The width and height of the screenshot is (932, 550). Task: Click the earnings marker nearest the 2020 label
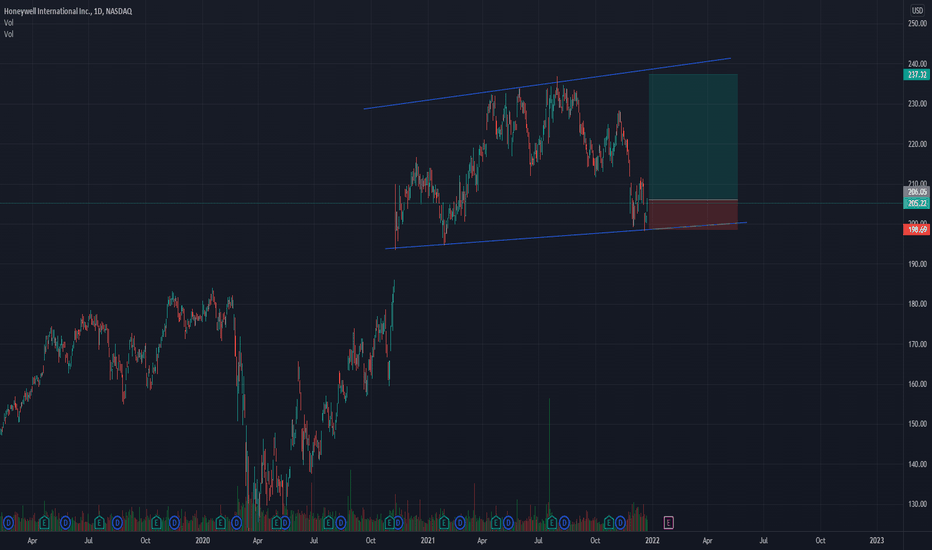(x=221, y=523)
